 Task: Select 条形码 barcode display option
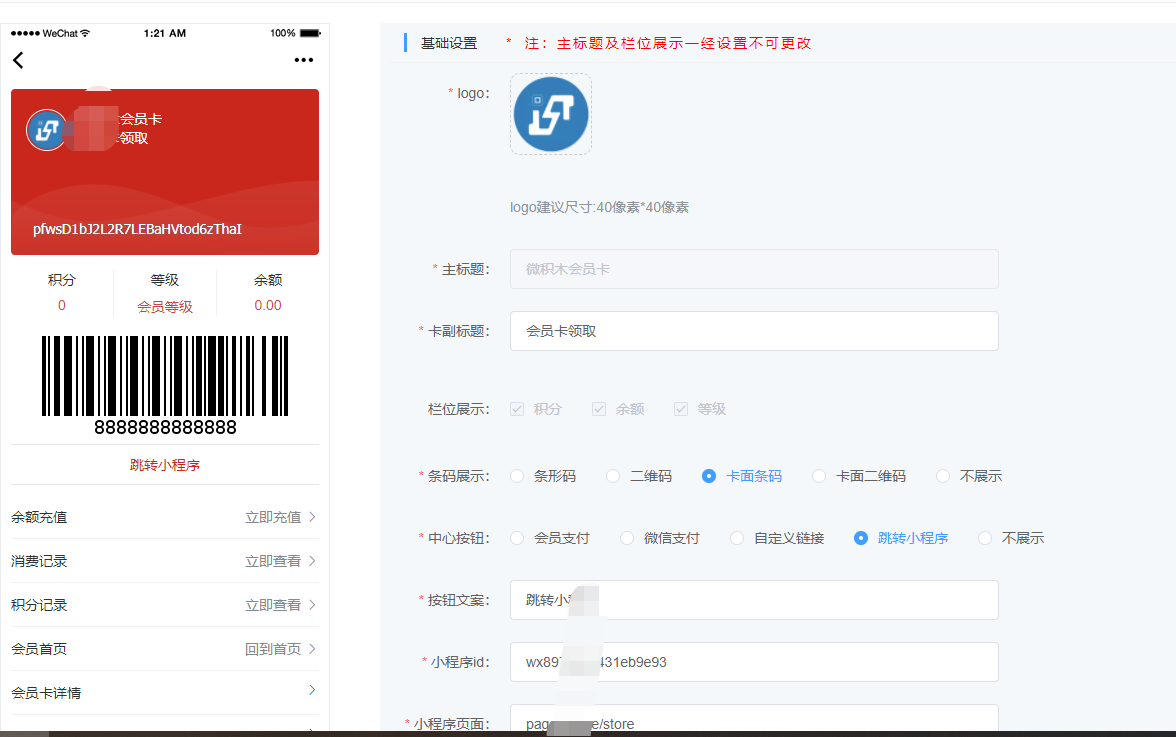pyautogui.click(x=517, y=476)
